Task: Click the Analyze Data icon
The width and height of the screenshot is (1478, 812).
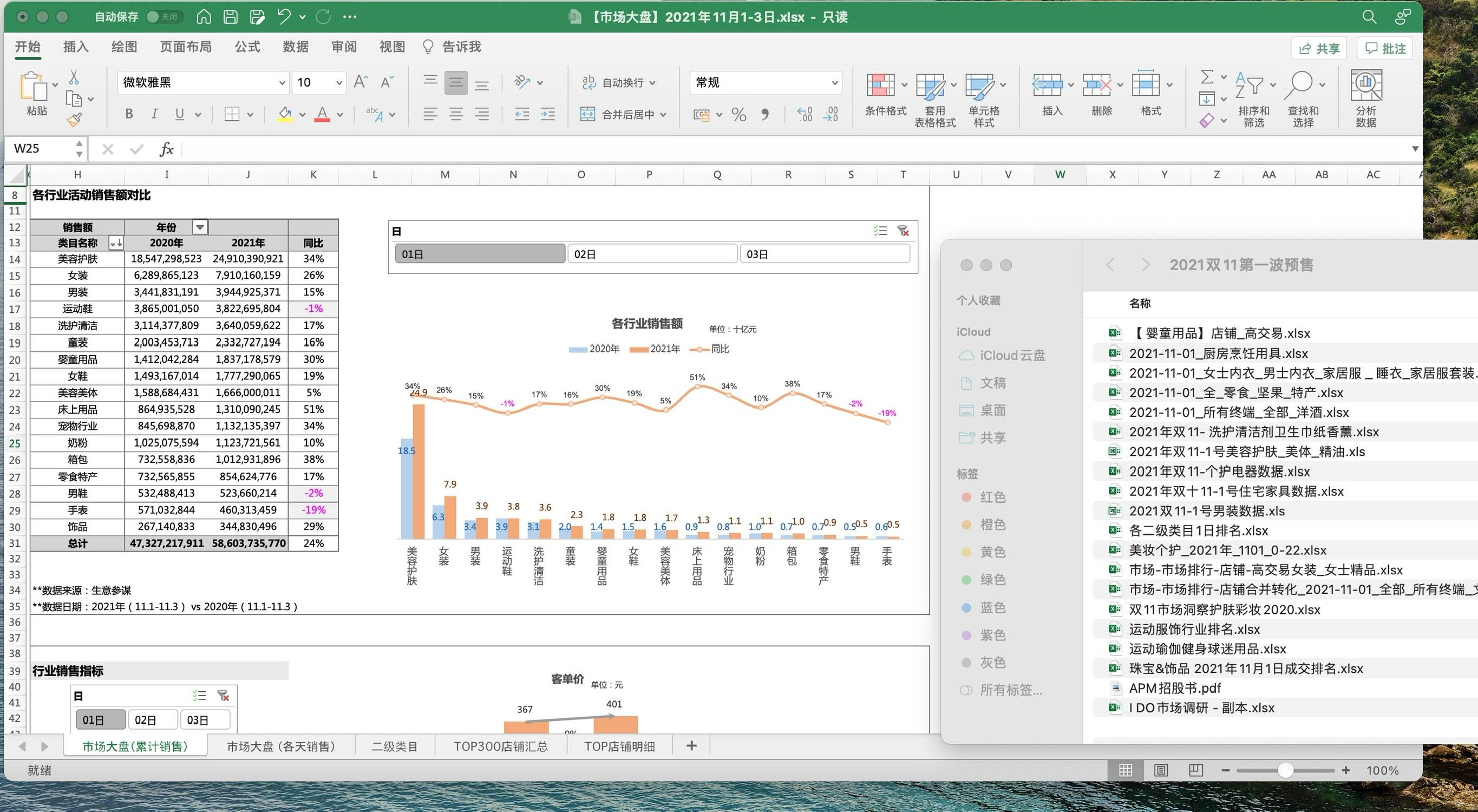Action: (1366, 85)
